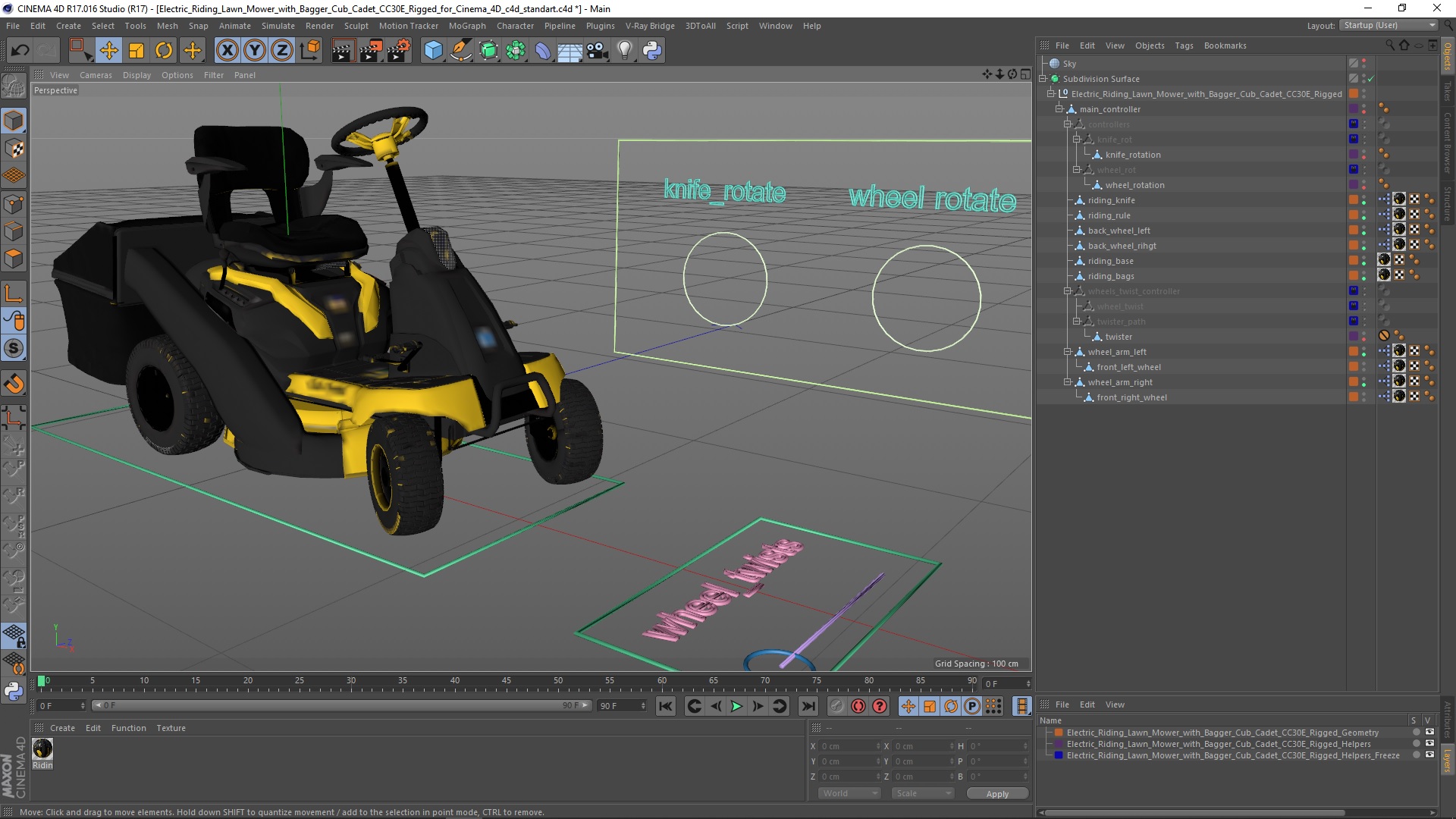Open the Character menu

[x=515, y=26]
